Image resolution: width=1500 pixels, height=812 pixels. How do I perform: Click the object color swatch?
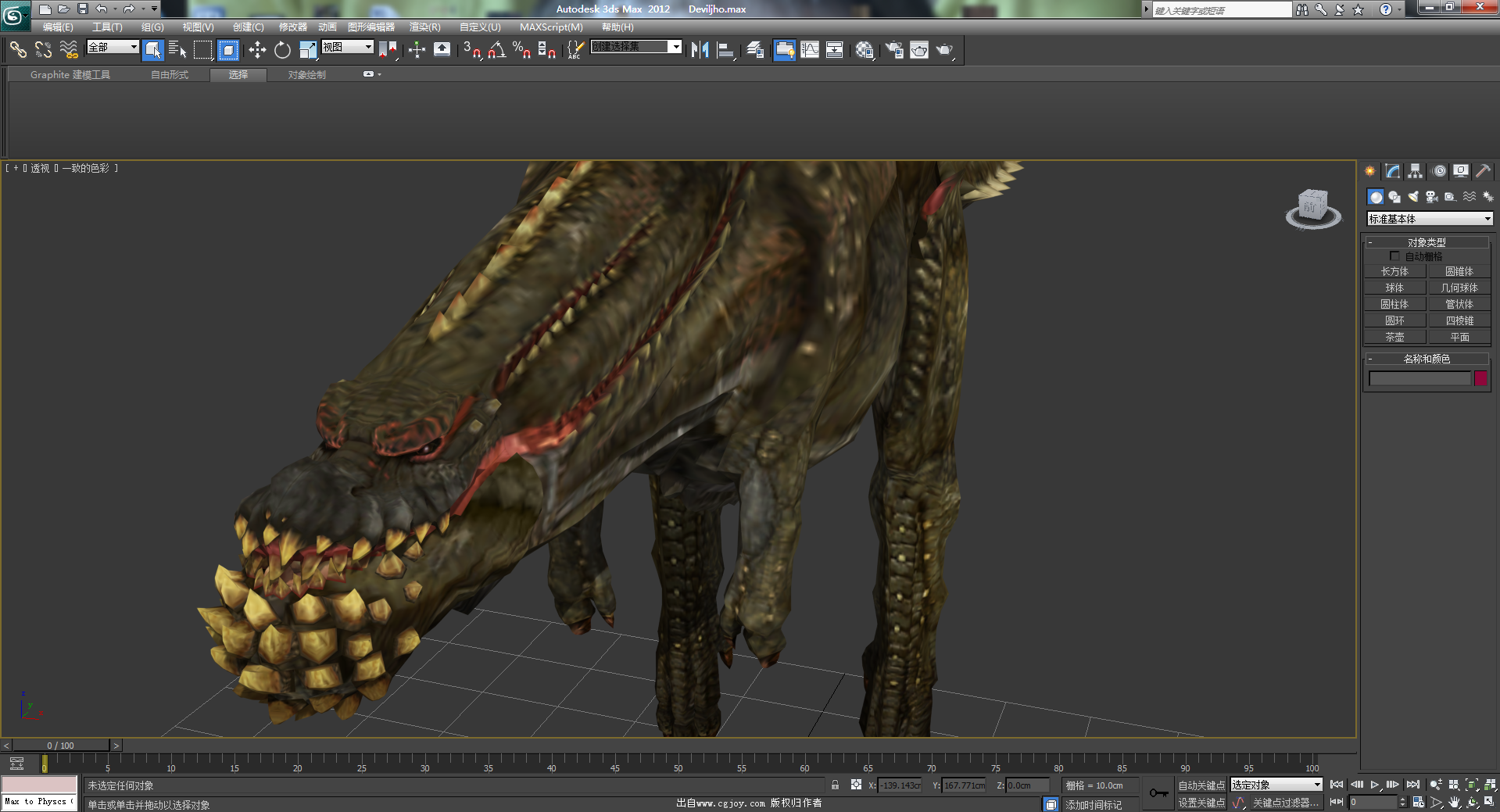tap(1480, 378)
